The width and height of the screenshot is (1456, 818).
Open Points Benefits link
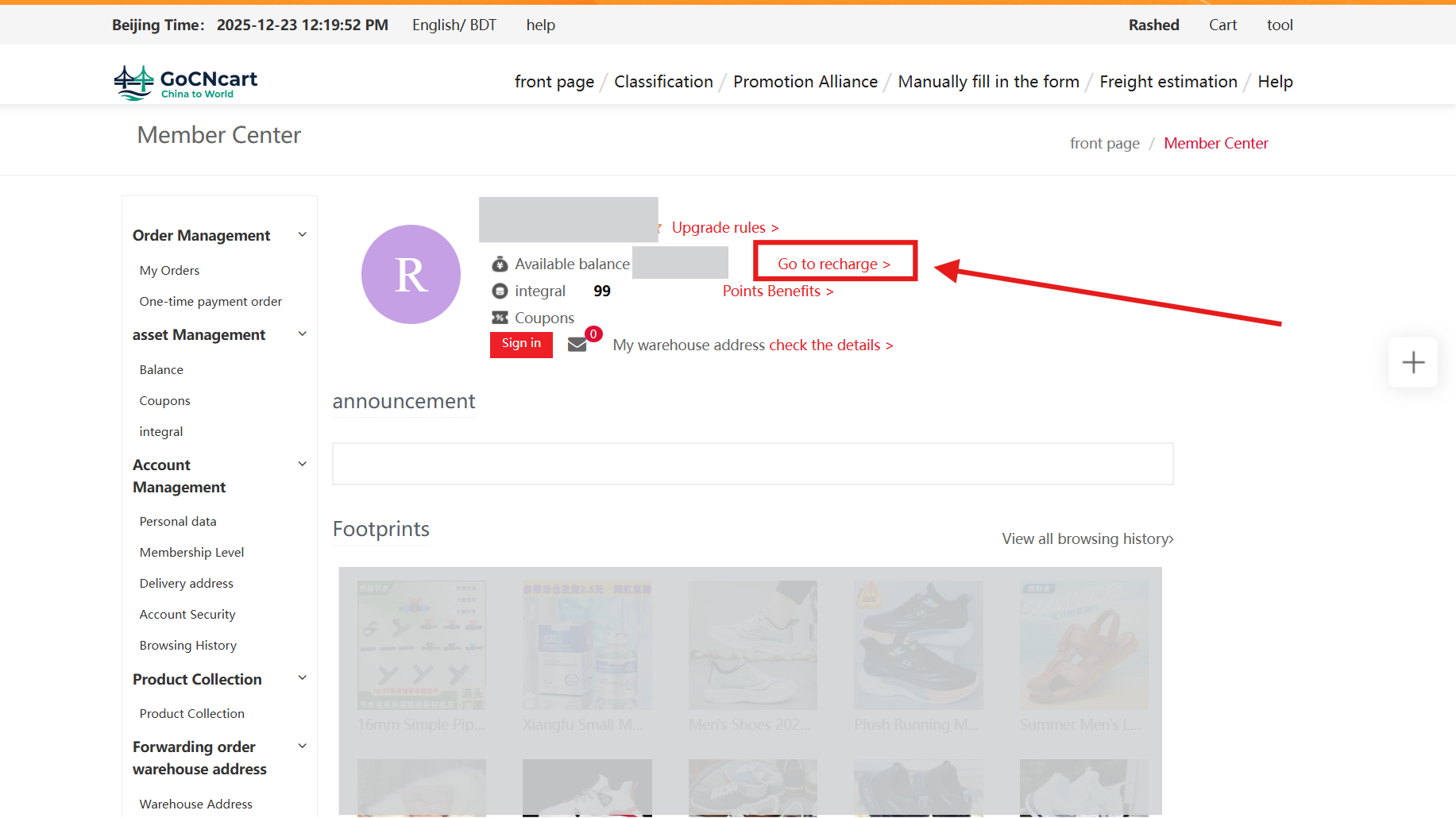(778, 291)
